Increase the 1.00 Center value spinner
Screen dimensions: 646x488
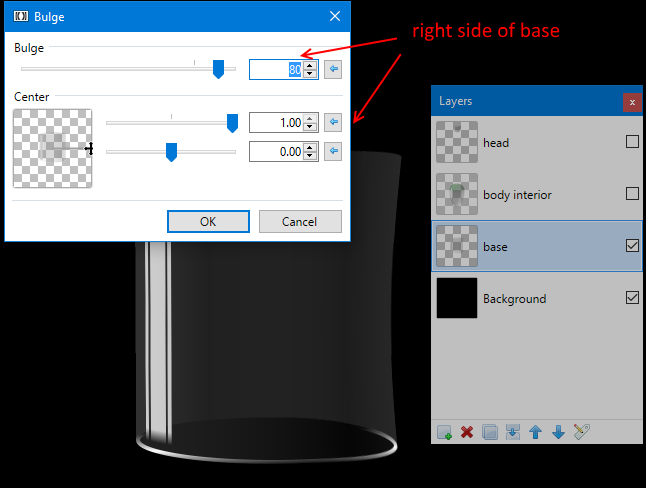310,118
